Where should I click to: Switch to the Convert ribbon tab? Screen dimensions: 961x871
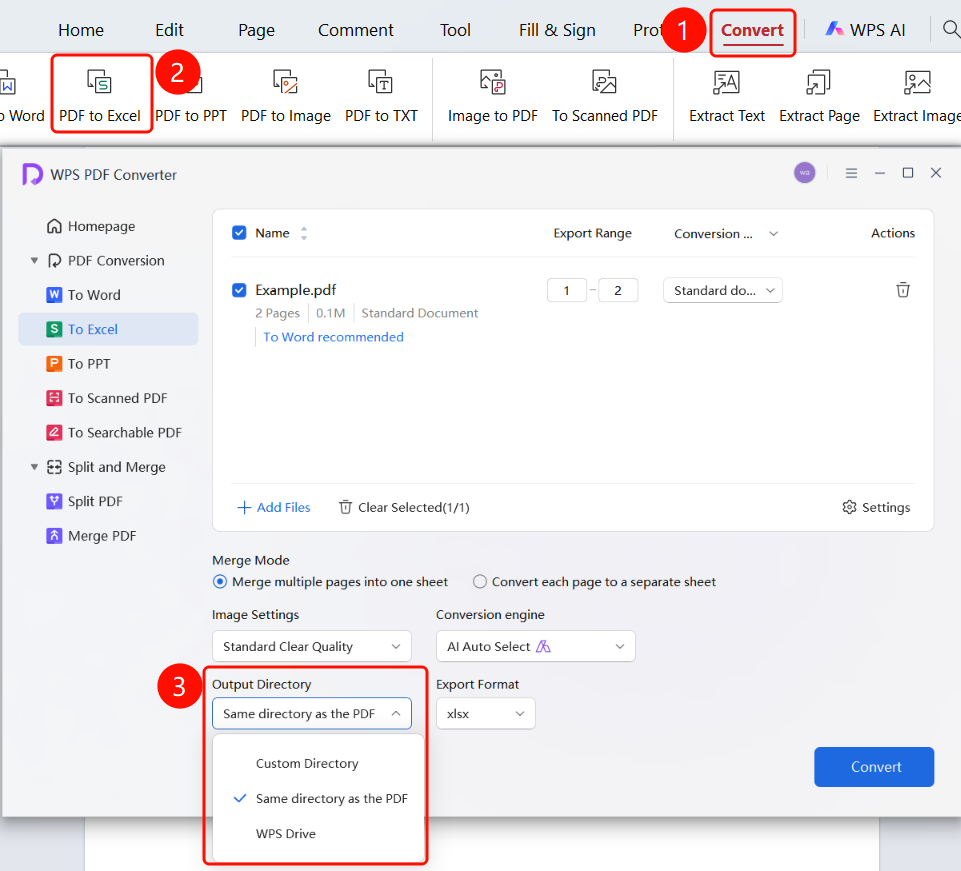(752, 30)
